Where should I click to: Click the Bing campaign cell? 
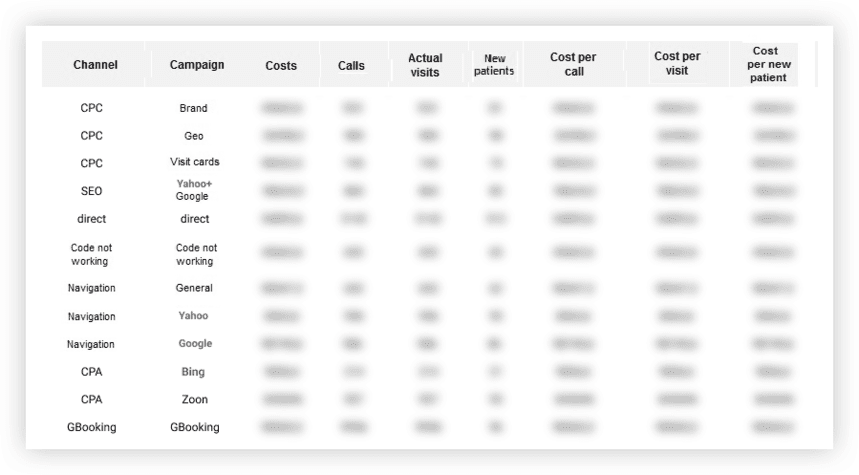(194, 372)
